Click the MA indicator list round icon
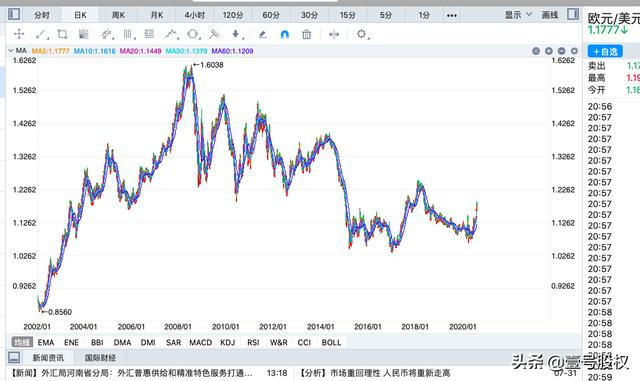640x381 pixels. point(536,51)
